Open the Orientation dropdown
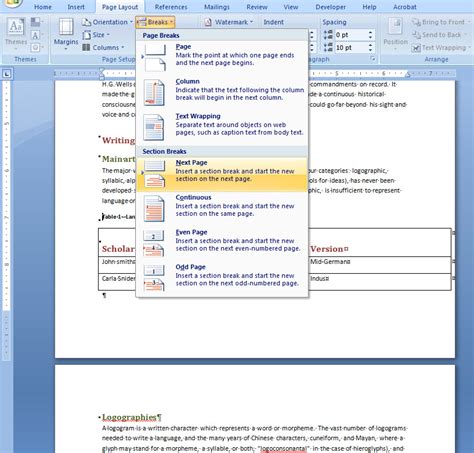The width and height of the screenshot is (474, 453). [108, 22]
